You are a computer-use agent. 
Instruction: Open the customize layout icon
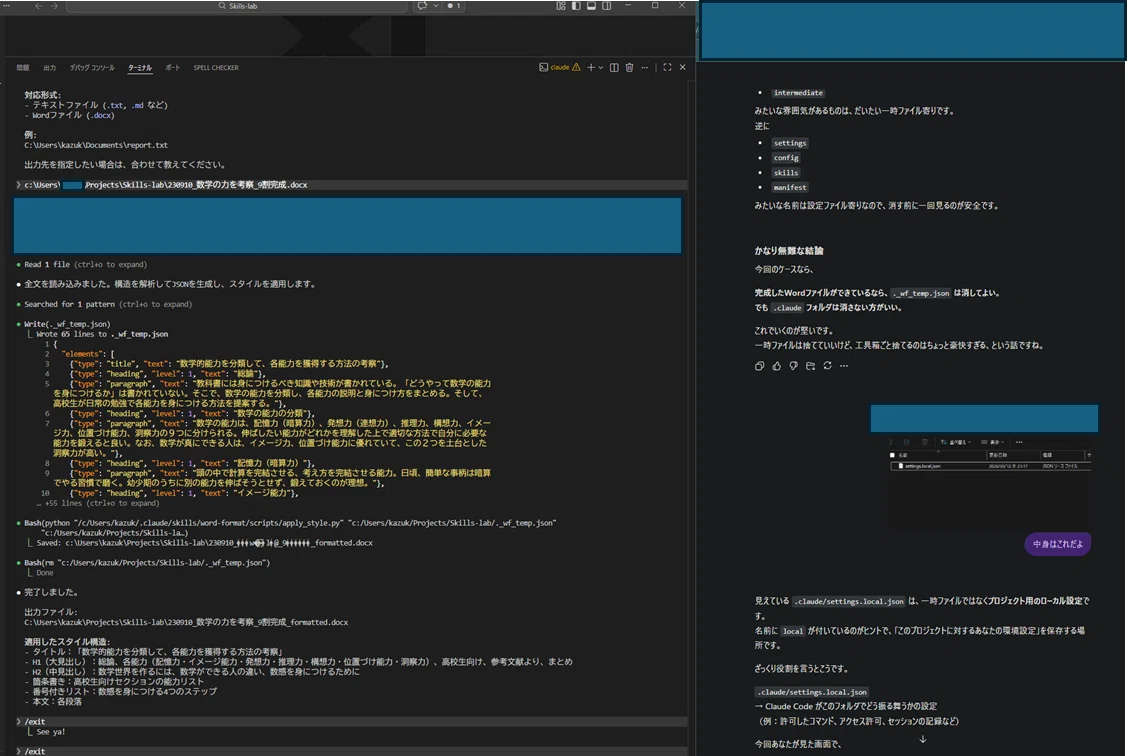click(x=561, y=6)
